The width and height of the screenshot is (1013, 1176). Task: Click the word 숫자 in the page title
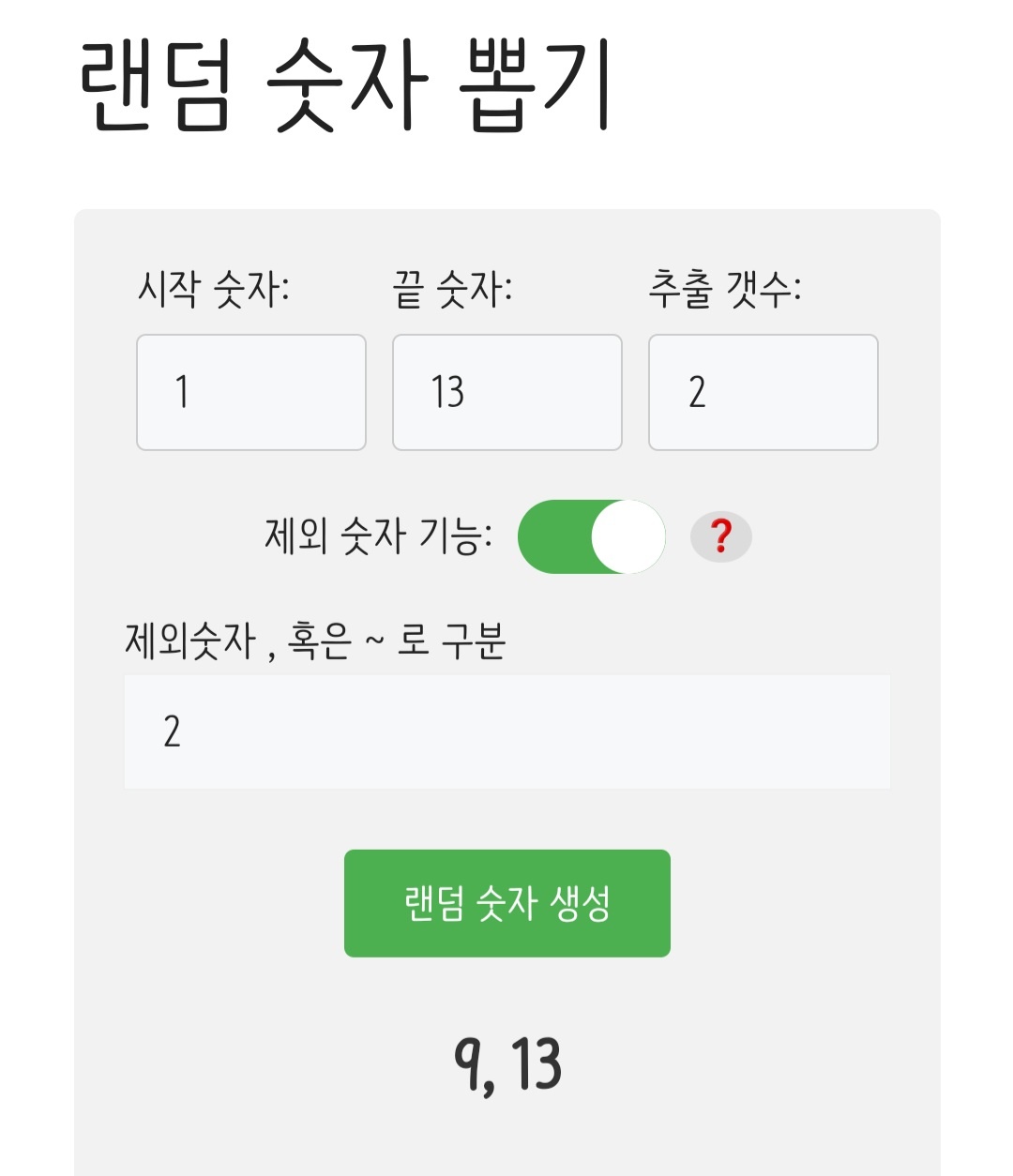pyautogui.click(x=348, y=86)
